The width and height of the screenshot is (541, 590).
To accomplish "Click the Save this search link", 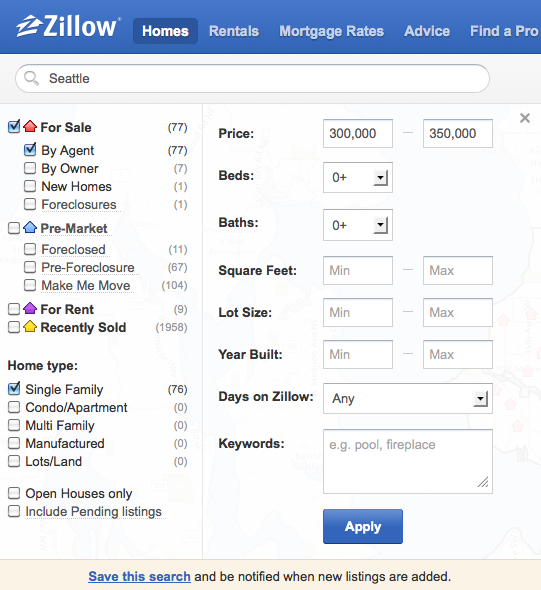I will pos(139,576).
